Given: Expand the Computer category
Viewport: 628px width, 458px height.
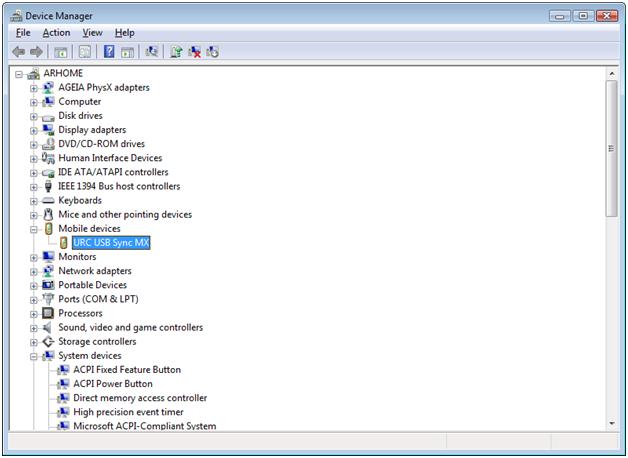Looking at the screenshot, I should (x=34, y=102).
